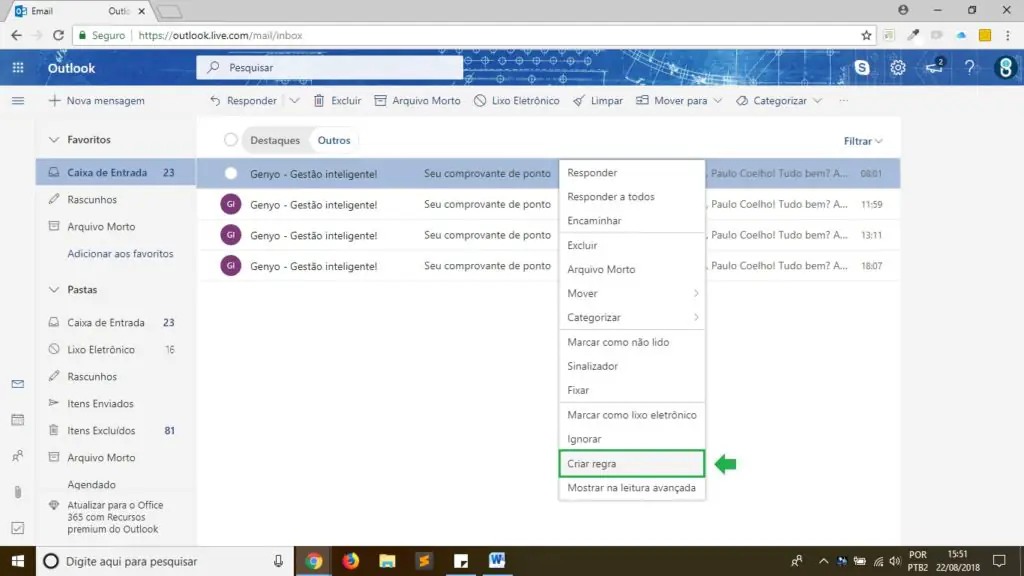Open the notification center in the taskbar
Image resolution: width=1024 pixels, height=576 pixels.
(999, 561)
